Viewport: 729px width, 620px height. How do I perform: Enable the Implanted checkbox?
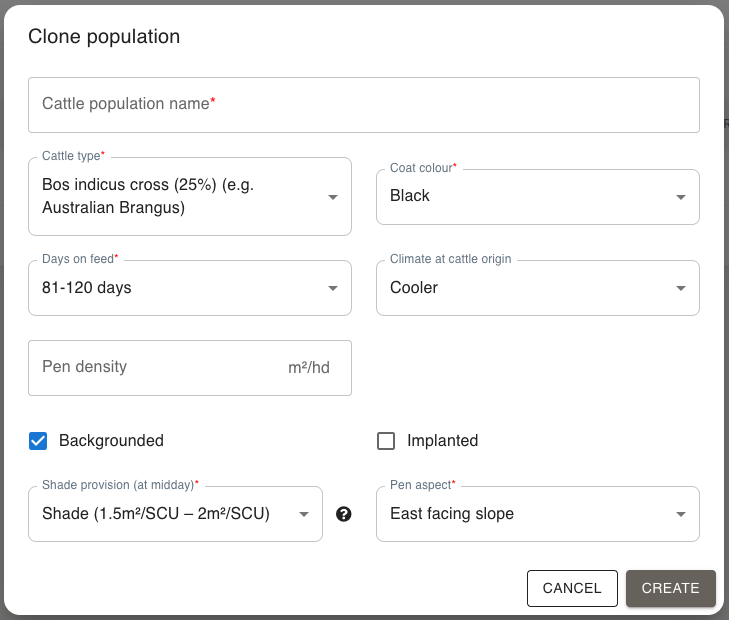coord(386,441)
